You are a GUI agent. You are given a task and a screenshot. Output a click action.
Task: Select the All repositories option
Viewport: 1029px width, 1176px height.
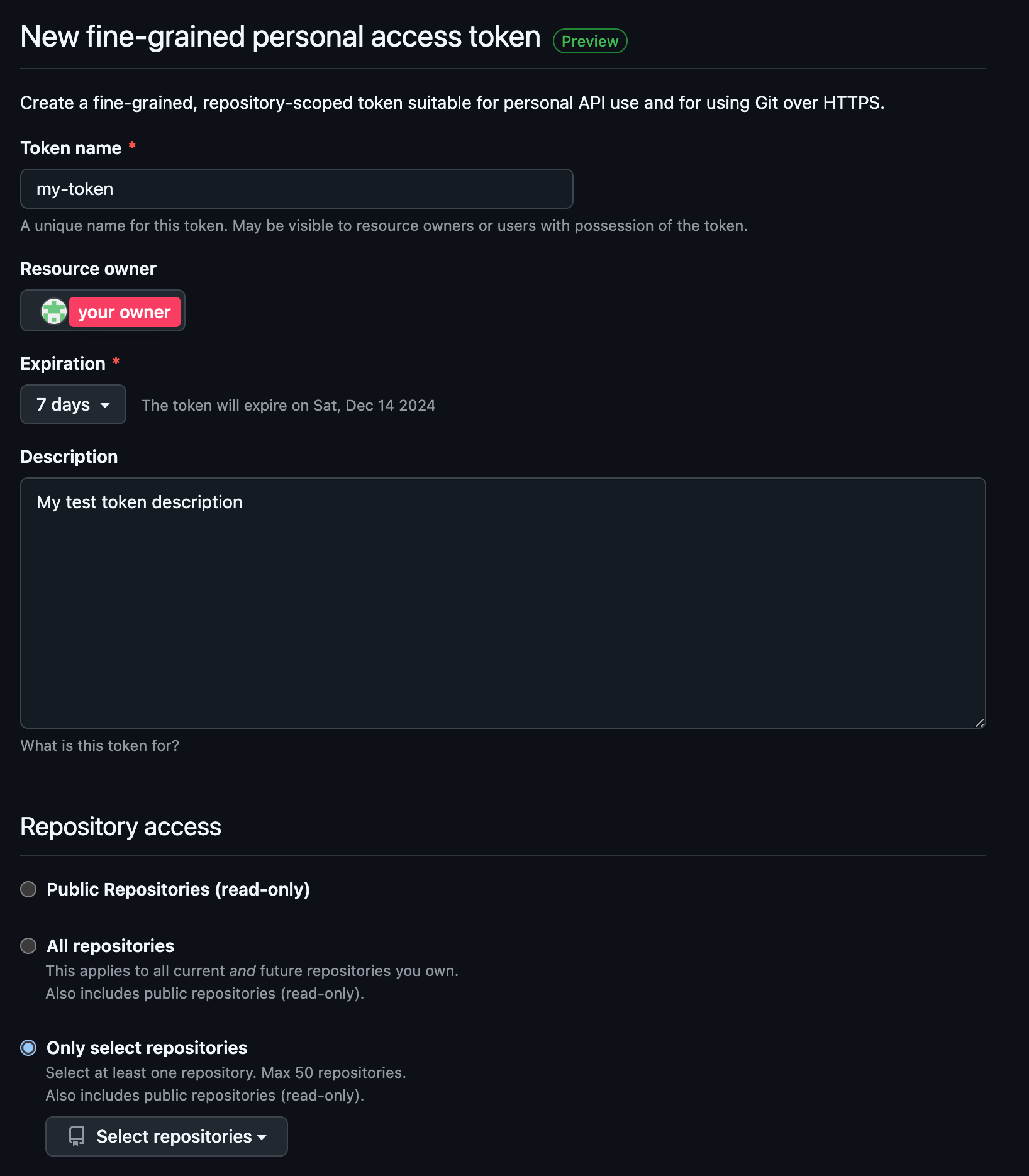point(28,945)
